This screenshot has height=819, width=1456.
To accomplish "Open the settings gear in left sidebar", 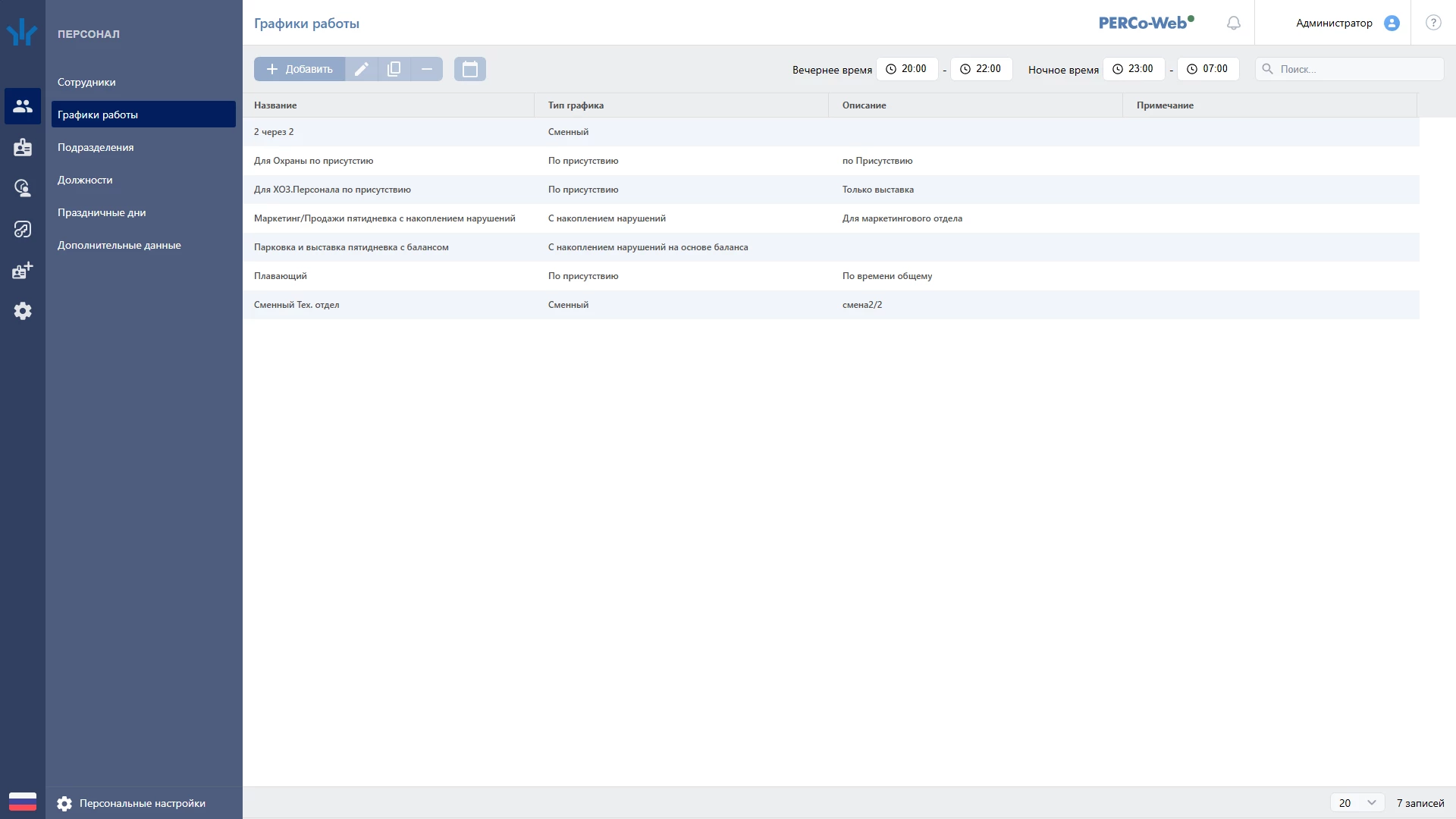I will click(23, 311).
